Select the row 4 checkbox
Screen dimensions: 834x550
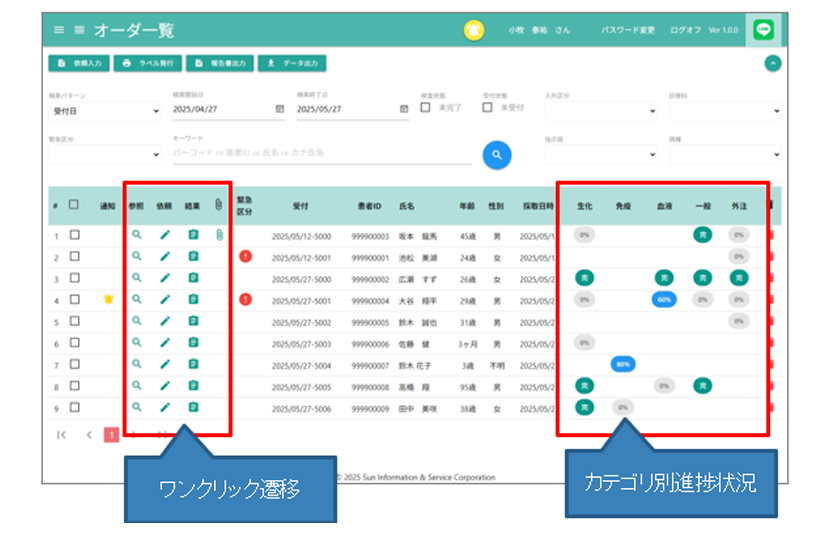coord(75,299)
